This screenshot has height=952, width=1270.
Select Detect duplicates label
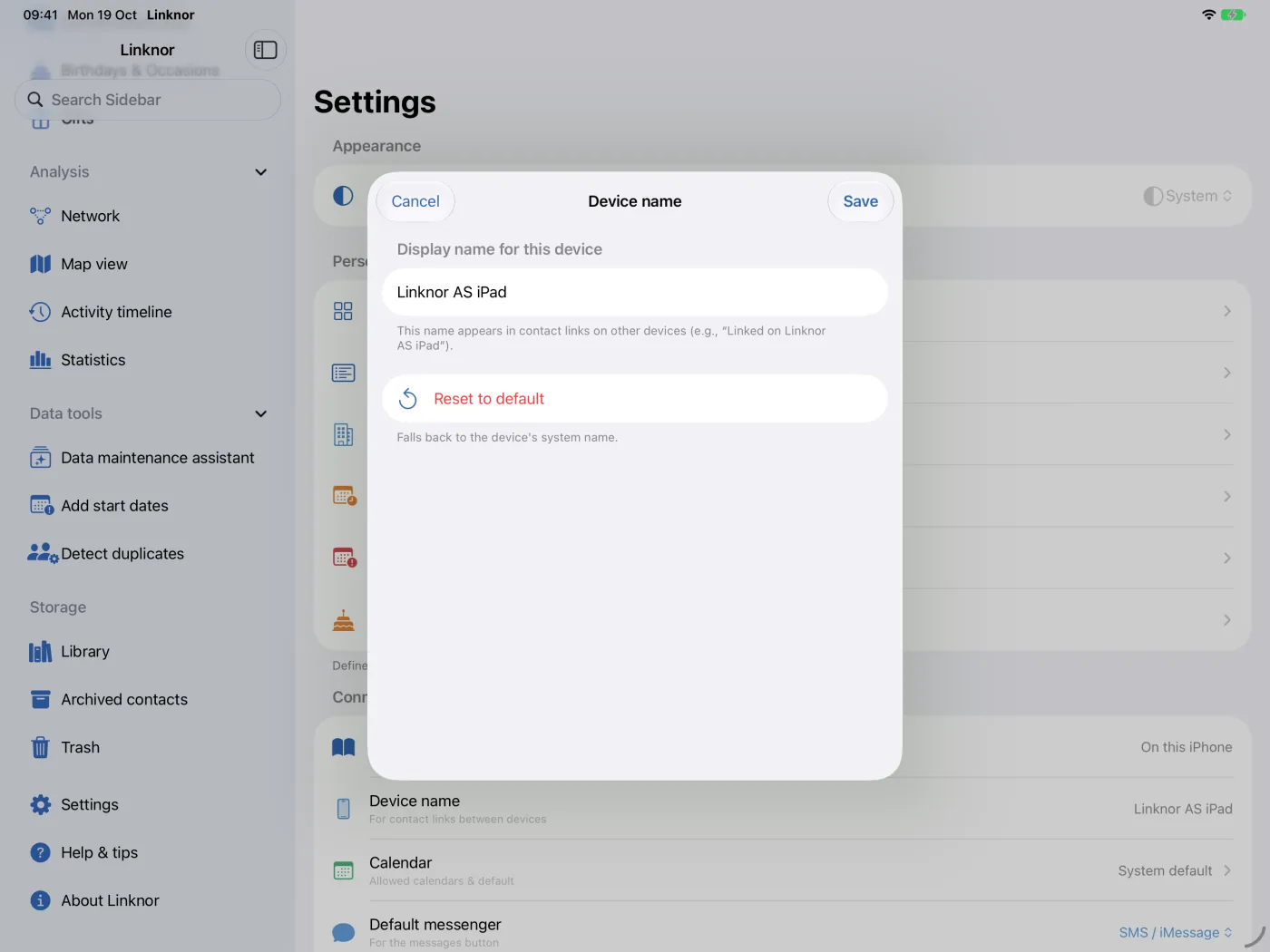(x=122, y=554)
